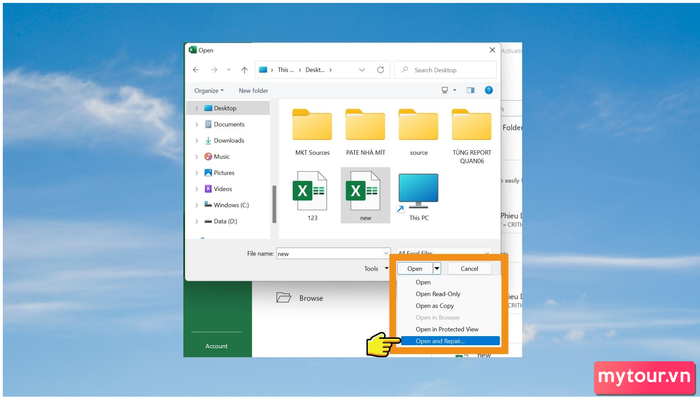
Task: Open Account in Excel sidebar
Action: (217, 346)
